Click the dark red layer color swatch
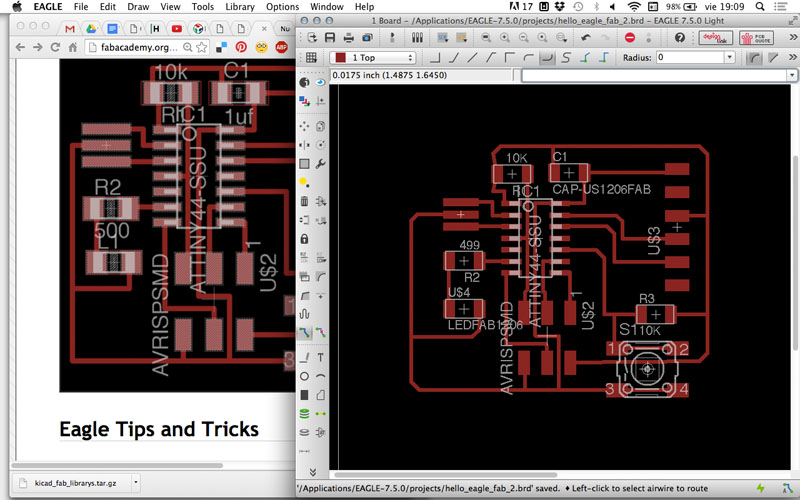 point(340,58)
